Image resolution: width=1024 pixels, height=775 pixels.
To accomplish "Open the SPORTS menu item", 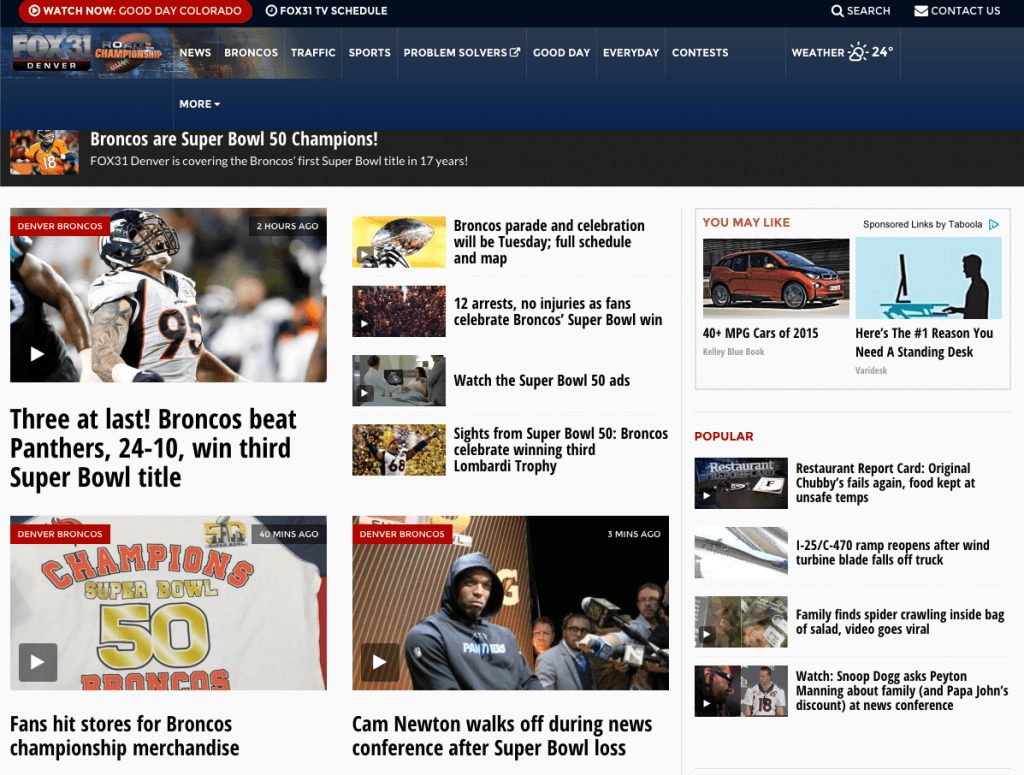I will pos(369,52).
